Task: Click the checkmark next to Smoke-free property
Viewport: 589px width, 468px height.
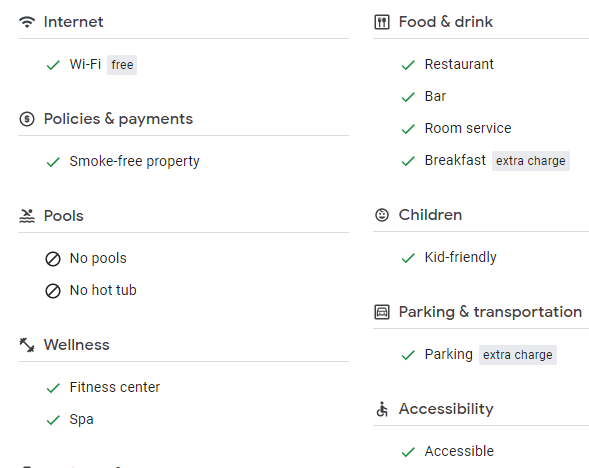Action: click(53, 162)
